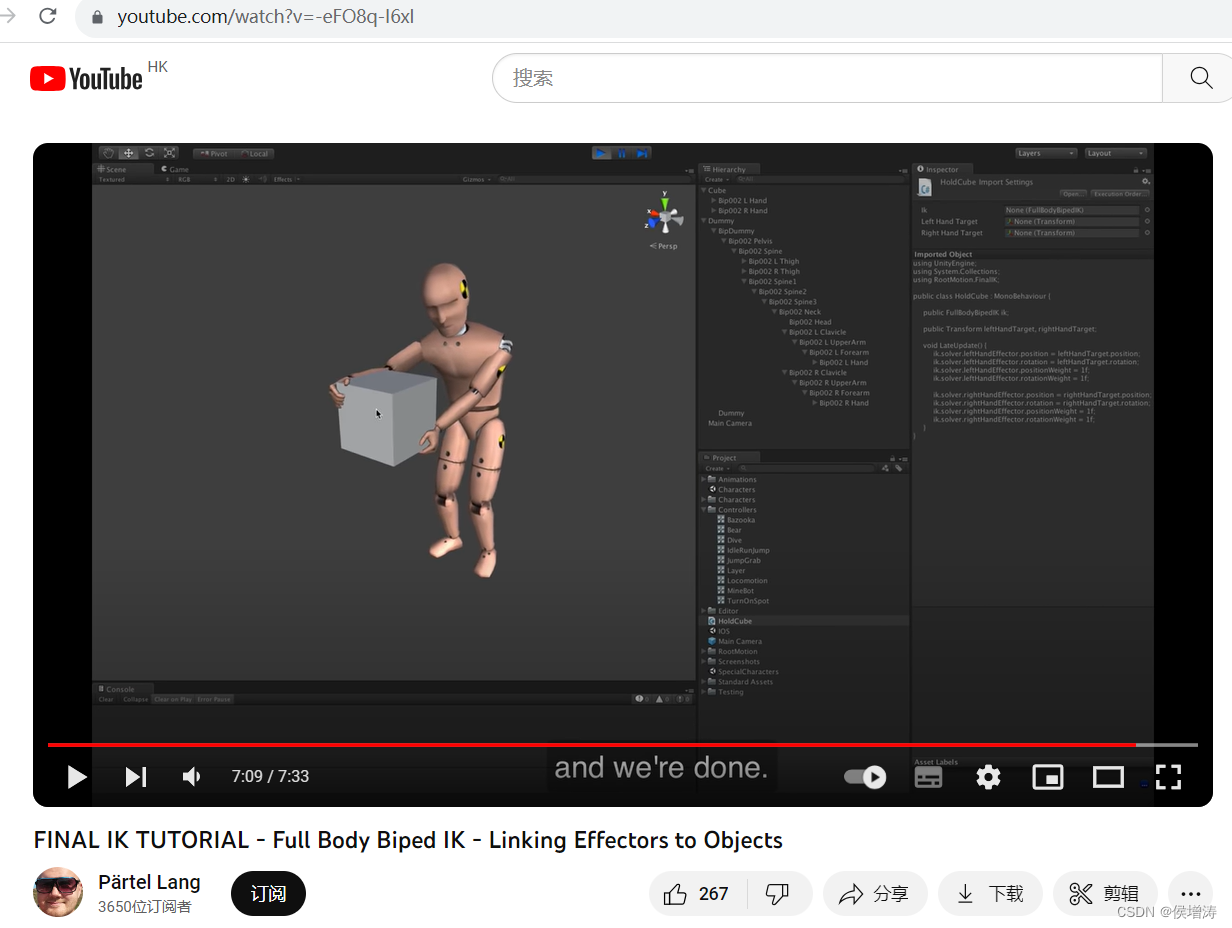Select the Hierarchy tab

pyautogui.click(x=729, y=169)
